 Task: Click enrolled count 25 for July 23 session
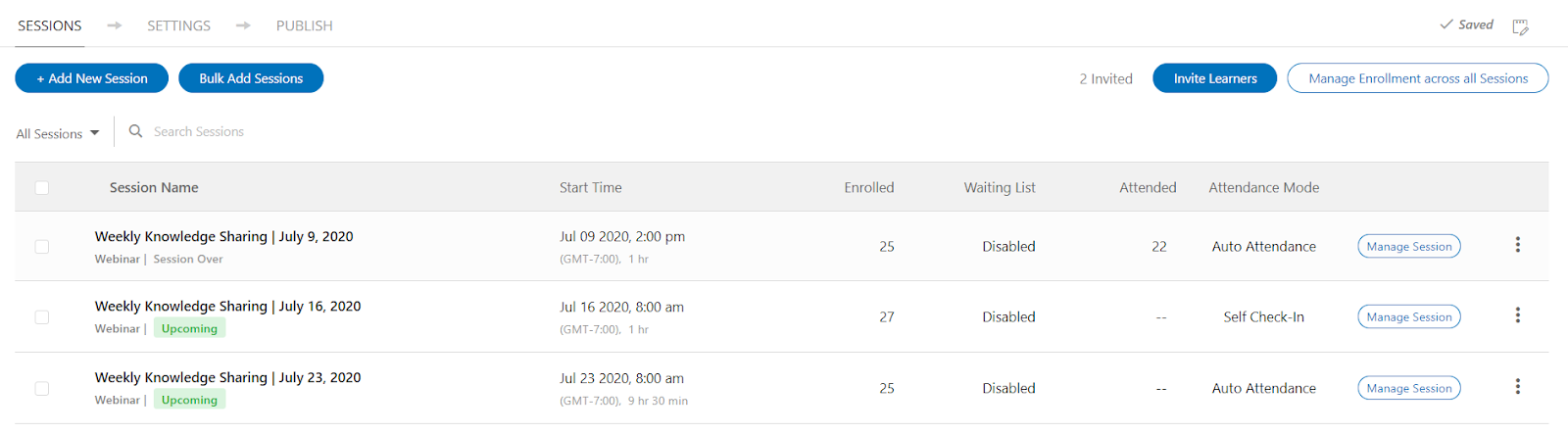pyautogui.click(x=887, y=389)
